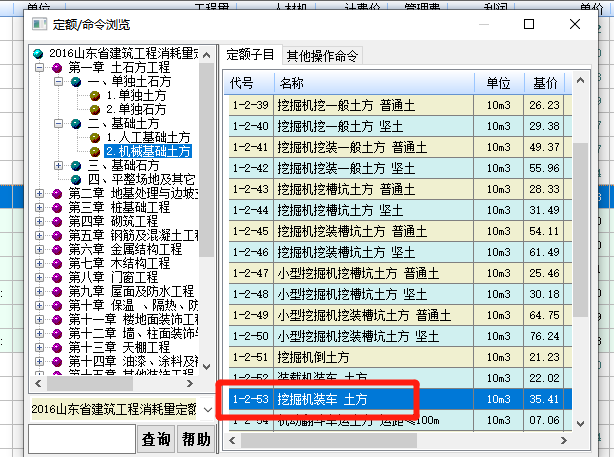This screenshot has height=457, width=614.
Task: Collapse the 一、单独土石方 branch
Action: tap(58, 82)
